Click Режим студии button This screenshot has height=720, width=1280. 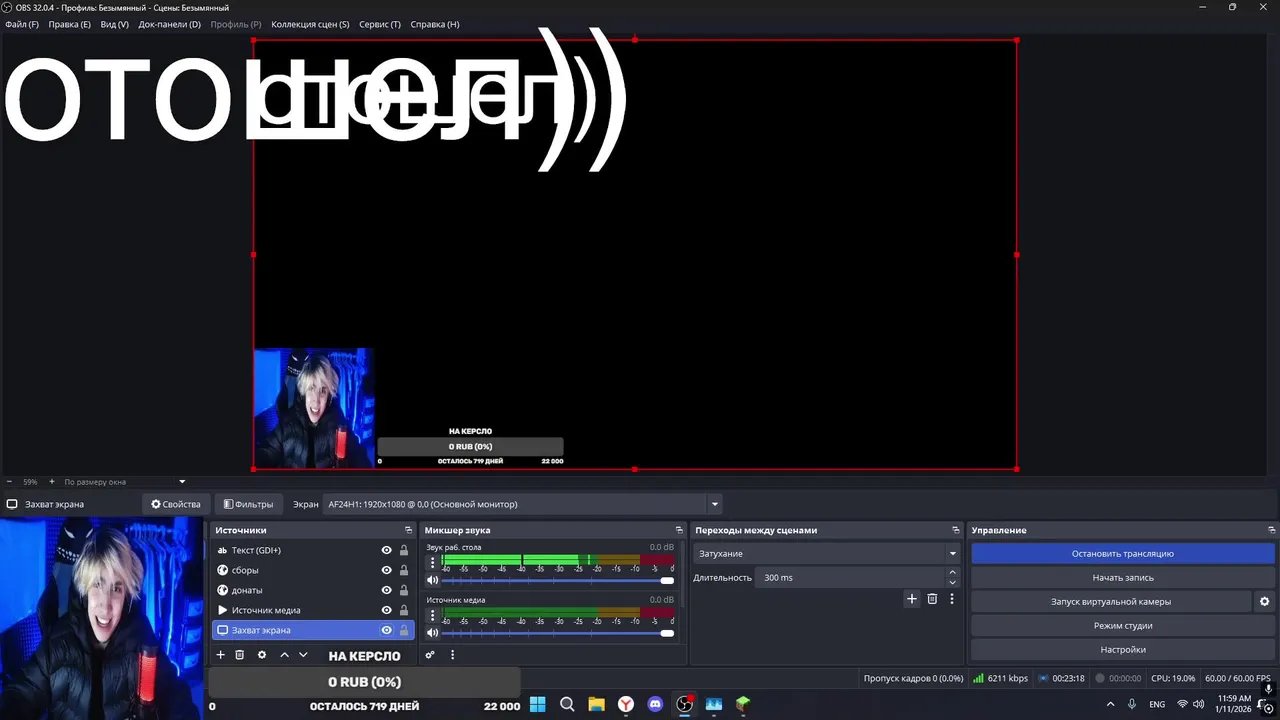(x=1123, y=626)
